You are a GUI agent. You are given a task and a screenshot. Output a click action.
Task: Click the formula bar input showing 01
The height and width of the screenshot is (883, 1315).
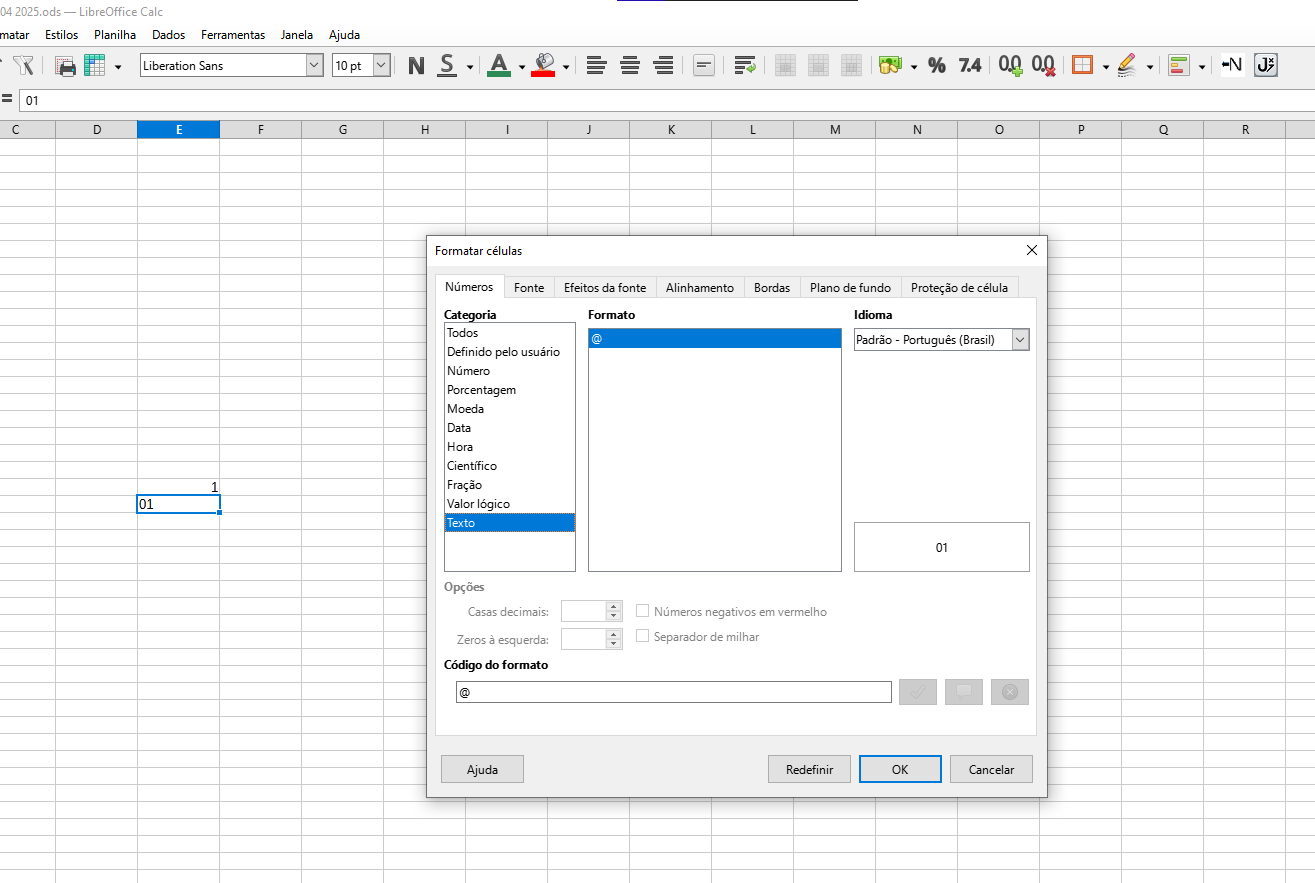click(x=665, y=101)
